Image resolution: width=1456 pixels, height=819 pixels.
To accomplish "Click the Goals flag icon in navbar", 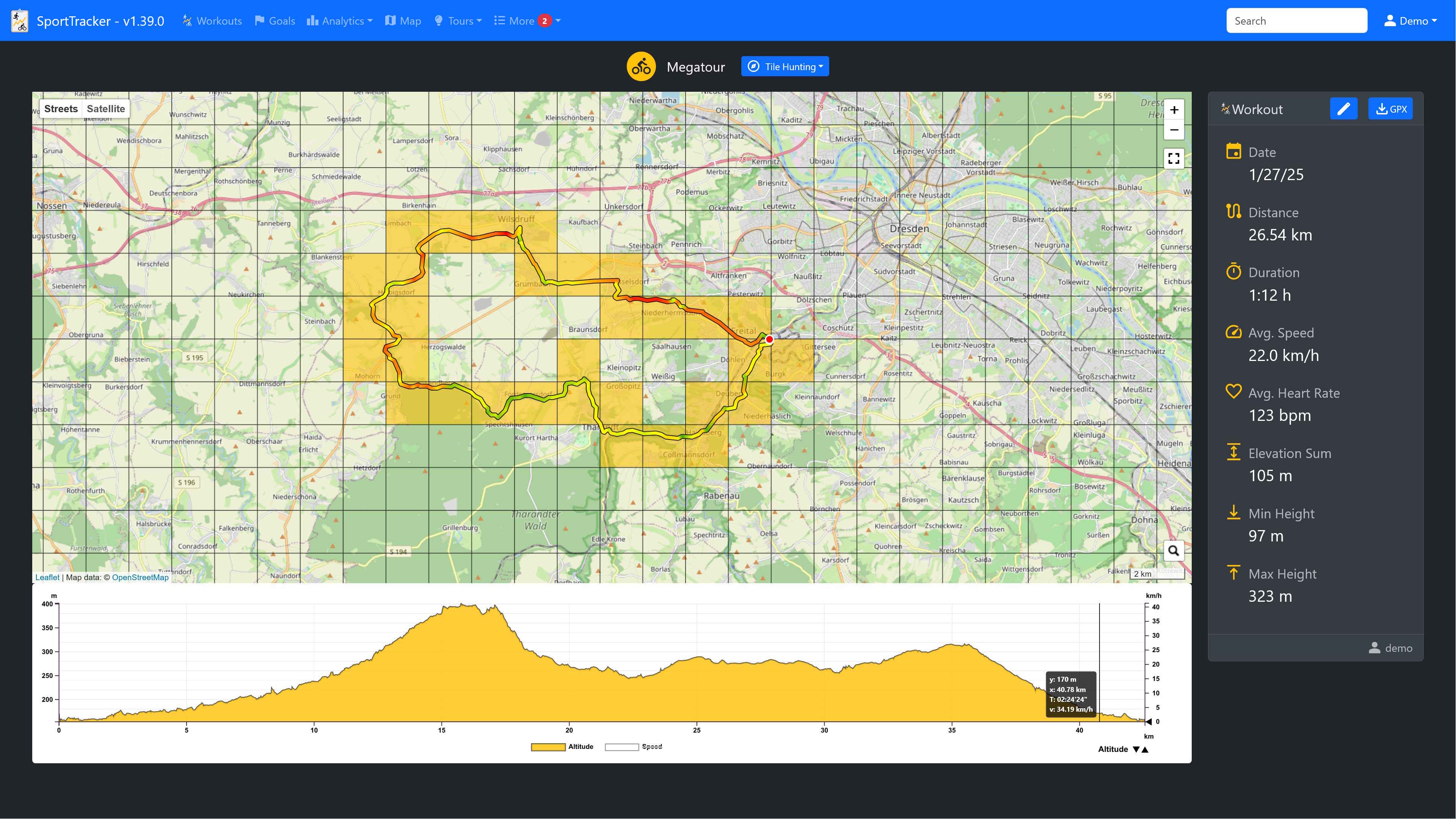I will tap(259, 20).
